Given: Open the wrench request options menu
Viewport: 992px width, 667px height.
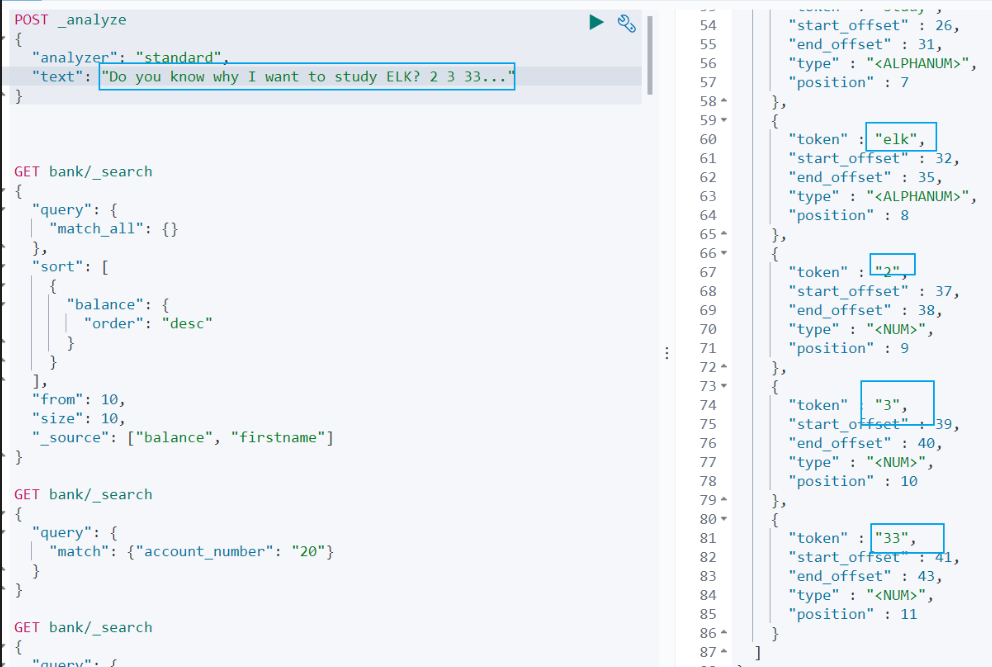Looking at the screenshot, I should [626, 23].
